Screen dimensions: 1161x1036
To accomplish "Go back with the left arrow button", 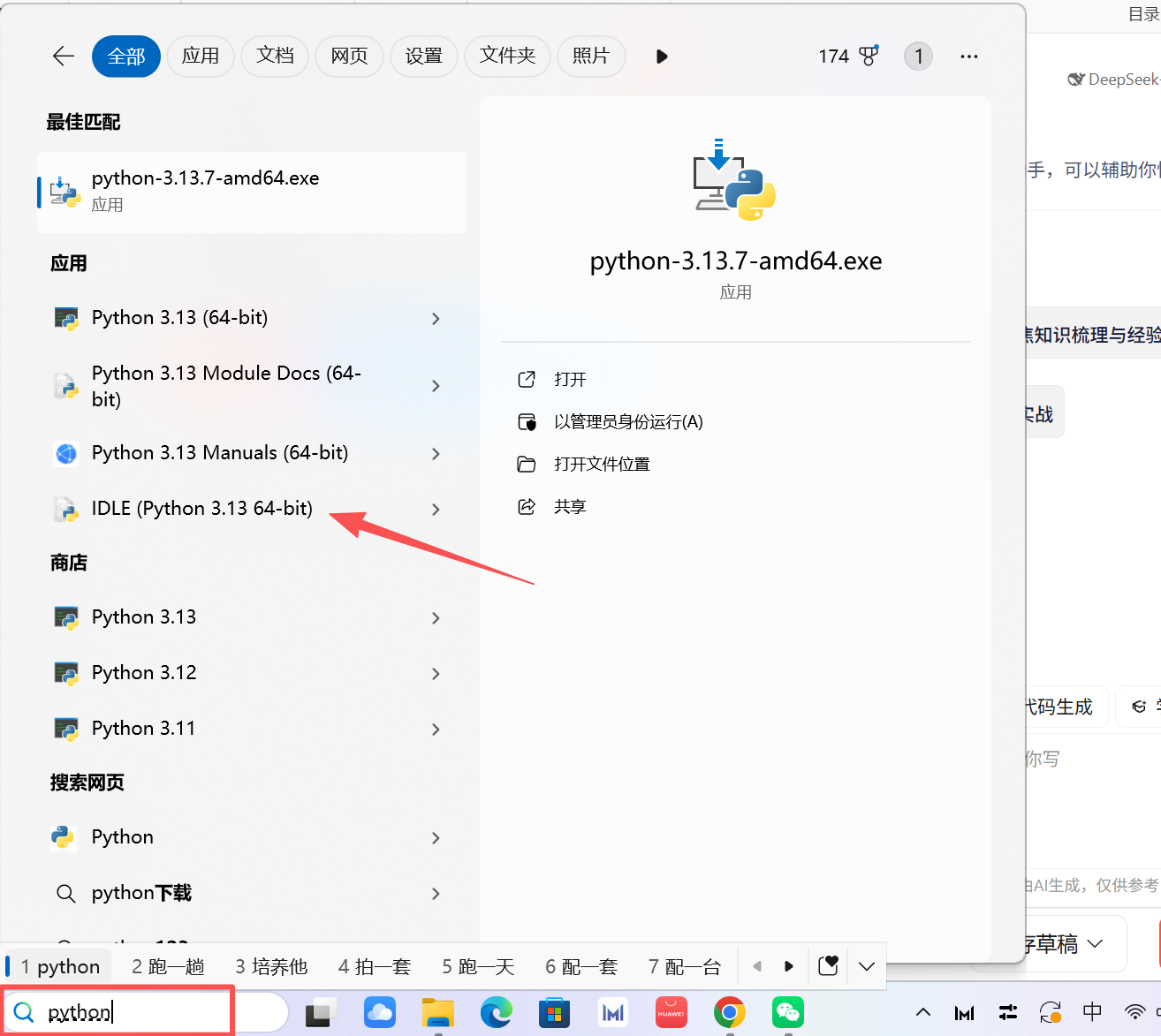I will pos(64,57).
